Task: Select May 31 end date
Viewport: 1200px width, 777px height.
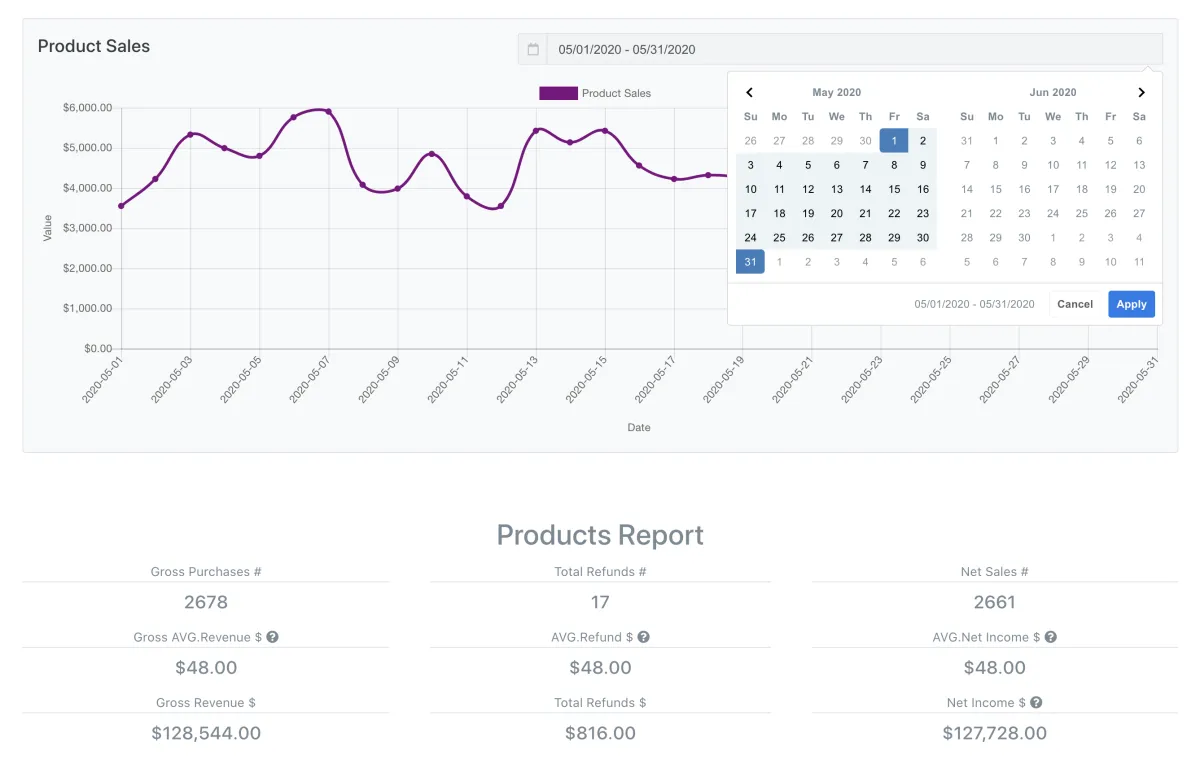Action: (750, 262)
